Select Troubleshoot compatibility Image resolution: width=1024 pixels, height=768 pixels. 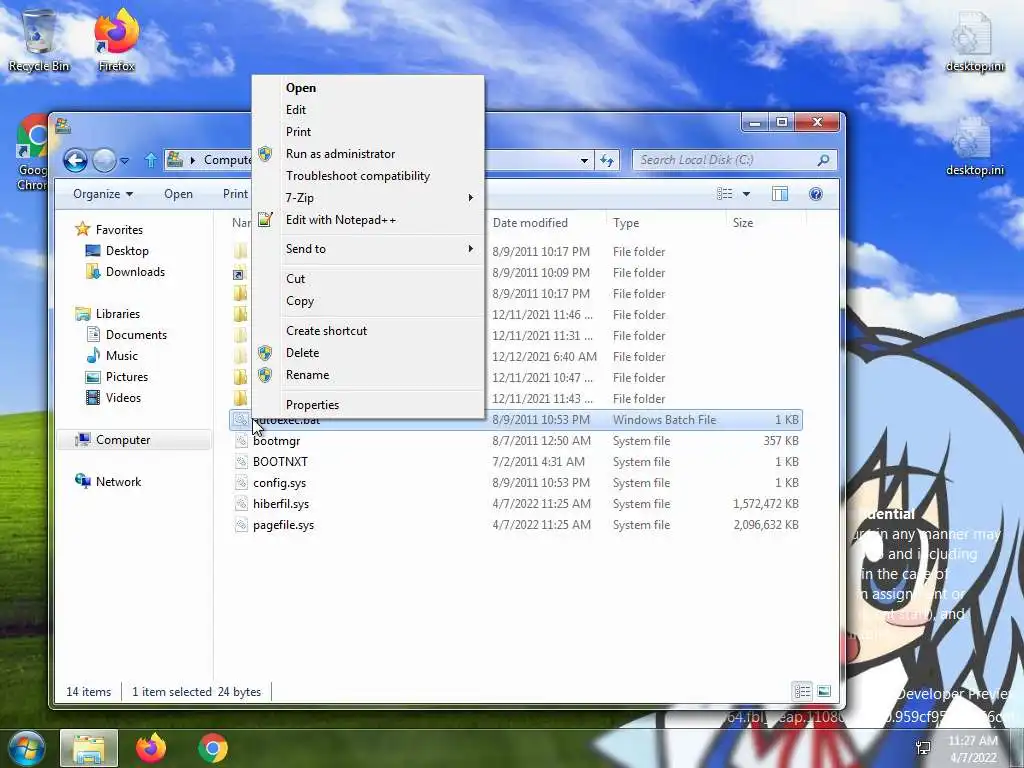click(x=369, y=176)
